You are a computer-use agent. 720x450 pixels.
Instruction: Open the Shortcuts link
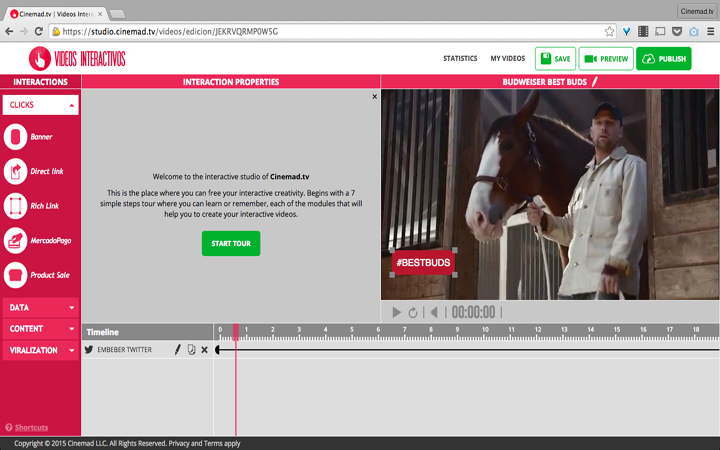31,428
